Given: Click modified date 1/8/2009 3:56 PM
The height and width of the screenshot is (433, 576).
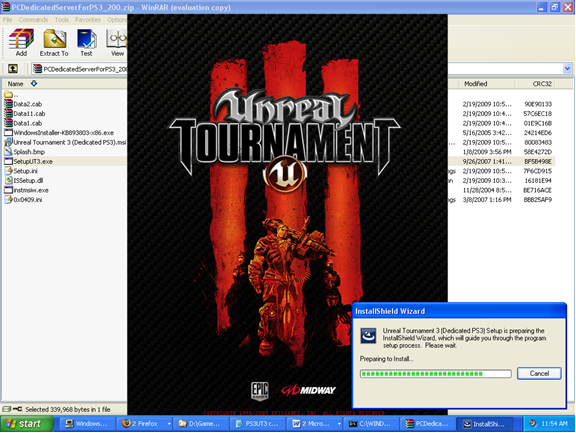Looking at the screenshot, I should pos(487,152).
